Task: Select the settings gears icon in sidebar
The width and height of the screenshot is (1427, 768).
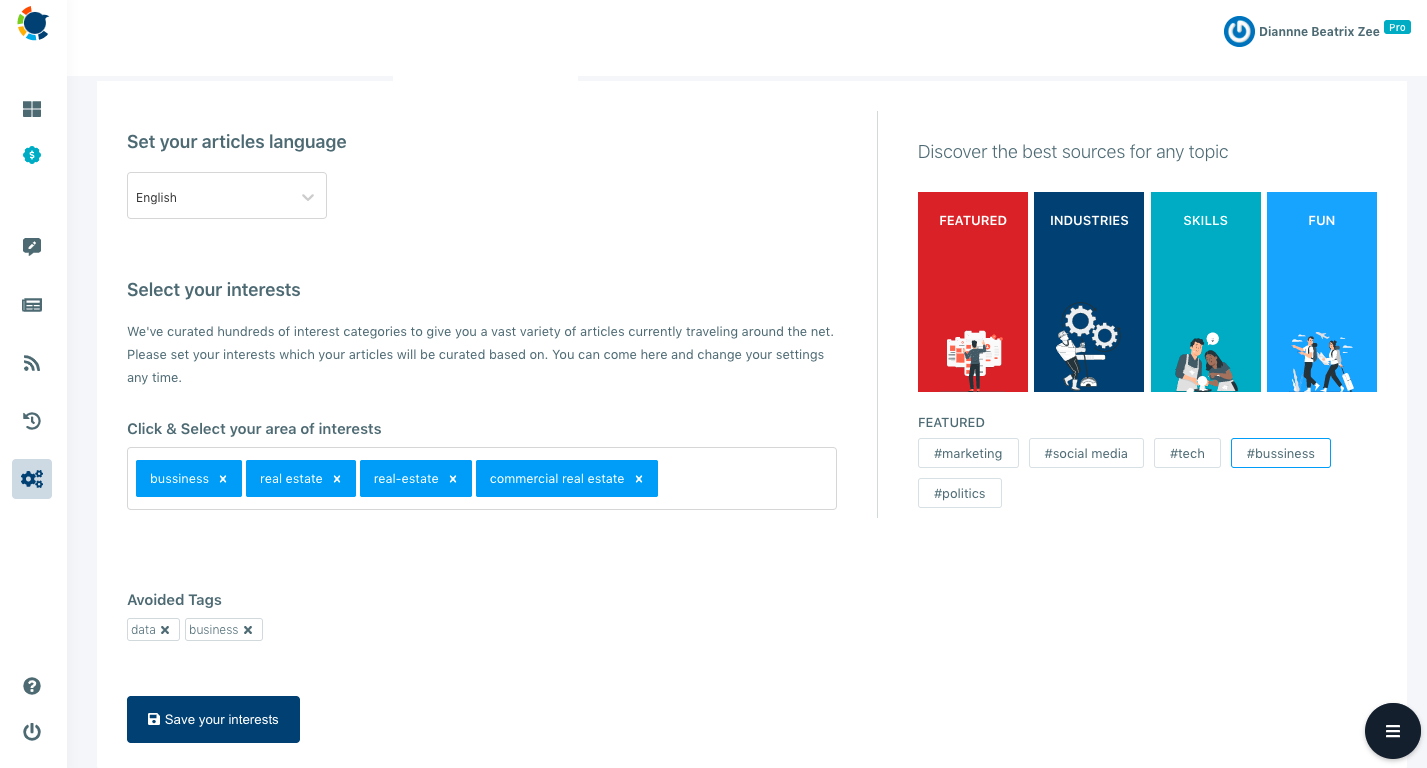Action: (32, 479)
